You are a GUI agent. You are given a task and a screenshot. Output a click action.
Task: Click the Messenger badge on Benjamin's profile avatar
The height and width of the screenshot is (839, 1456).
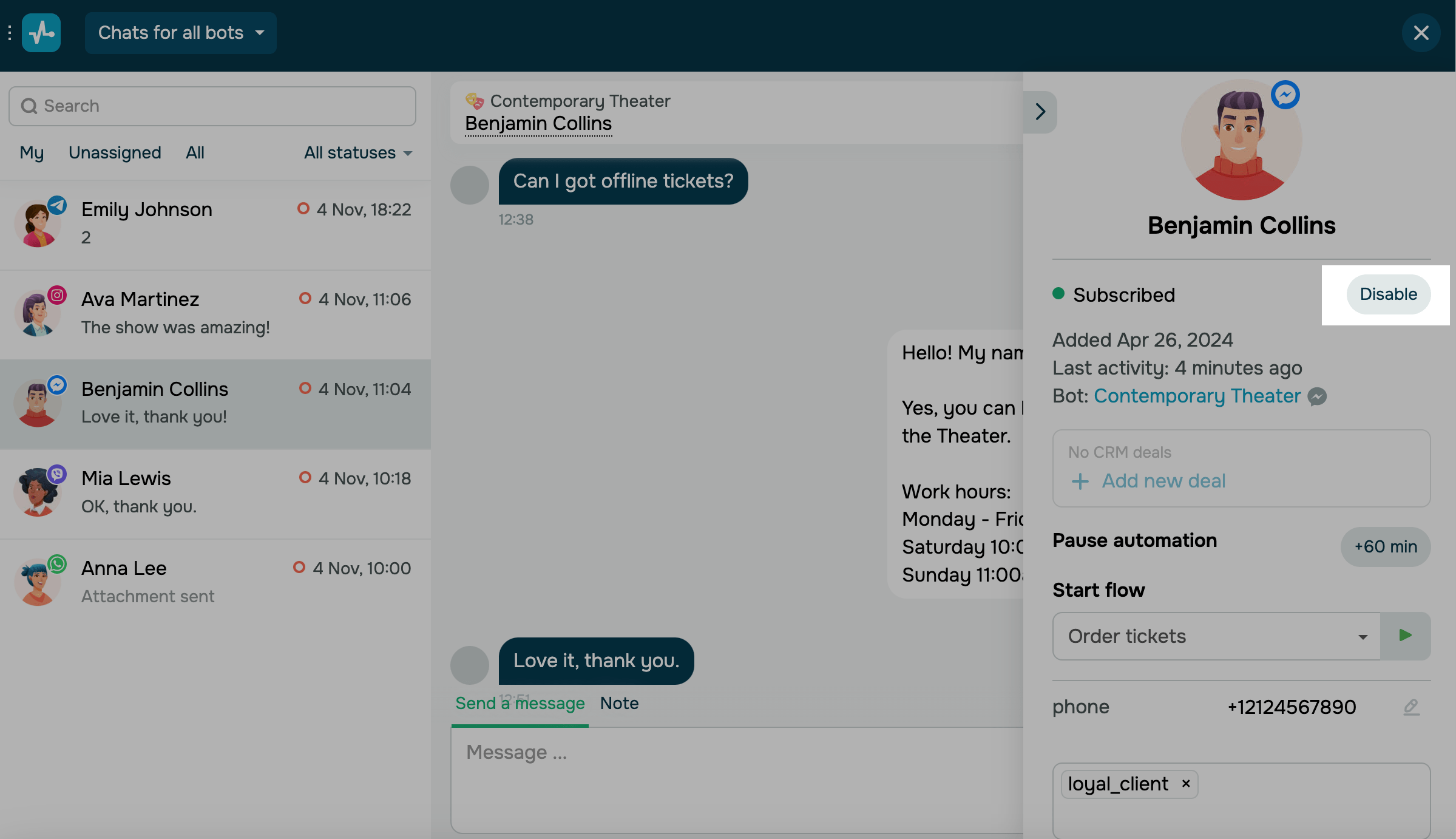click(1285, 95)
